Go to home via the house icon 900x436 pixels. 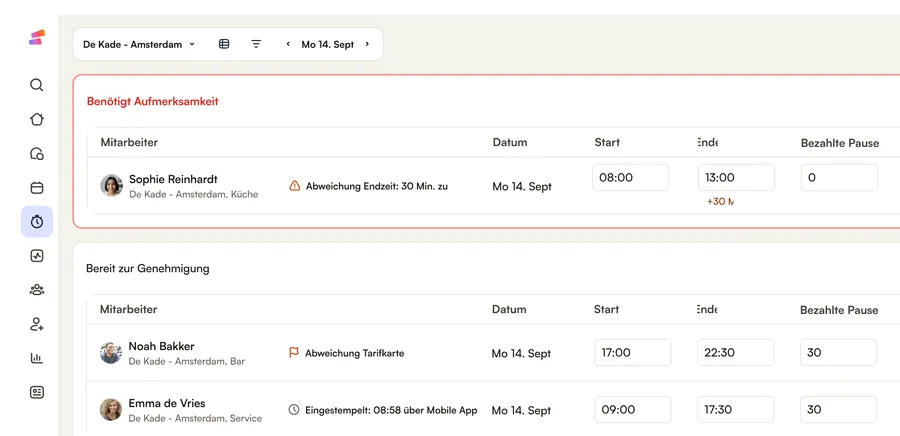pyautogui.click(x=37, y=119)
